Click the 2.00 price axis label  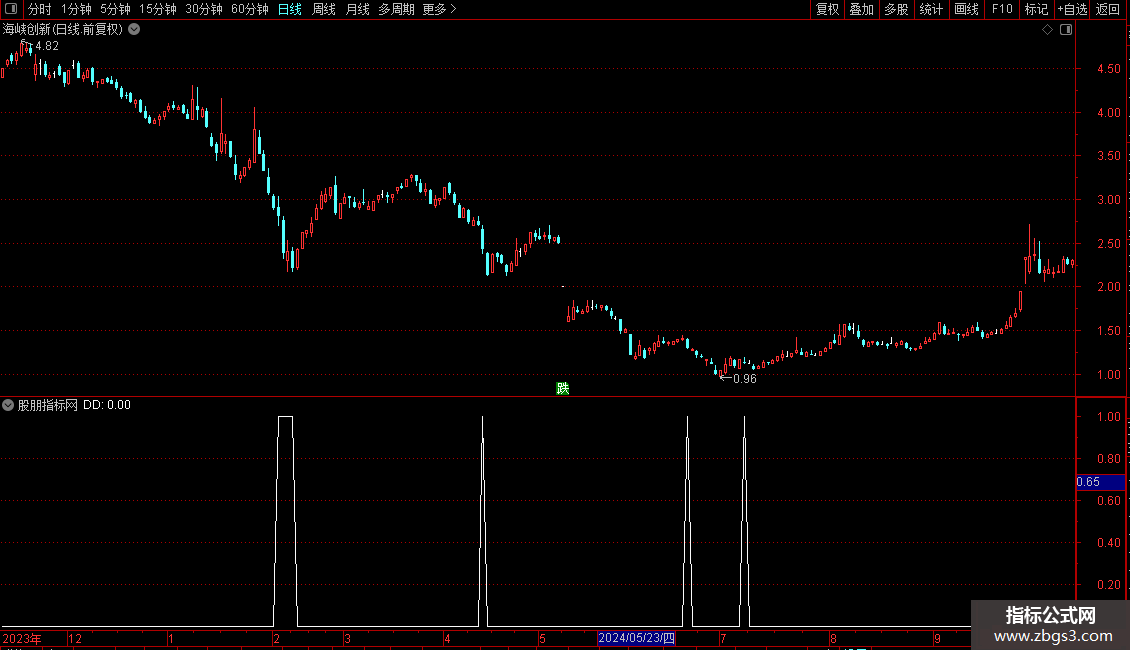tap(1109, 287)
